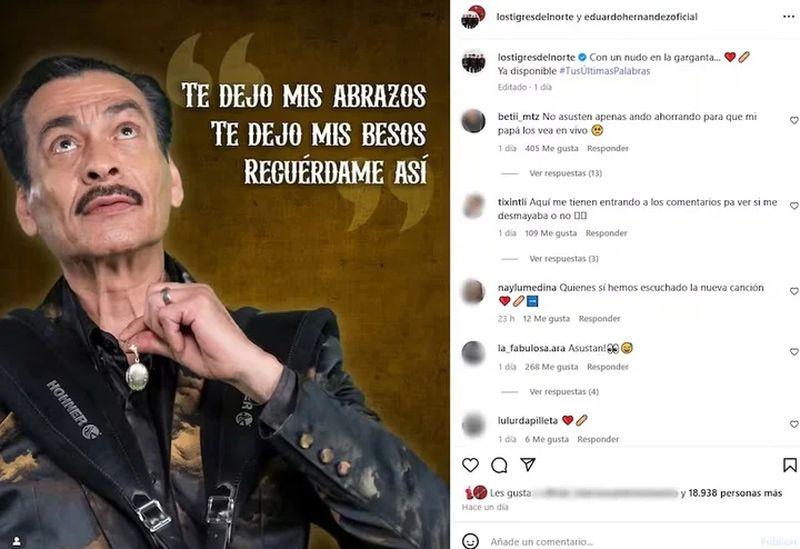Reply to naylumedina's comment
The width and height of the screenshot is (800, 549).
coord(599,319)
